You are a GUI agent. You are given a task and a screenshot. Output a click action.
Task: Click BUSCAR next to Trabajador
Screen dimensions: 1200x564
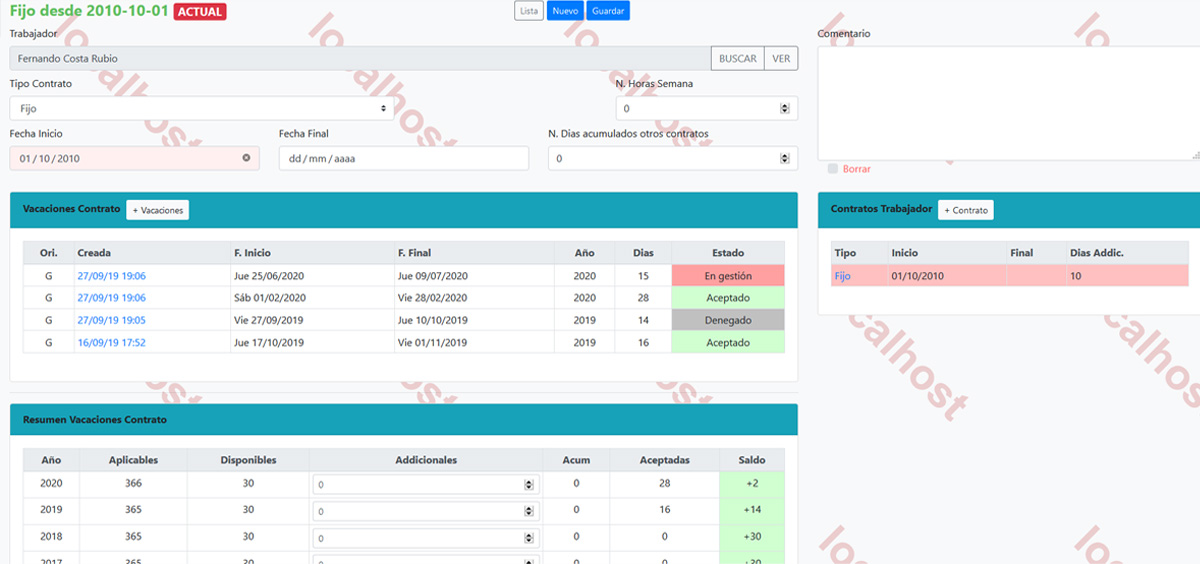[x=738, y=59]
